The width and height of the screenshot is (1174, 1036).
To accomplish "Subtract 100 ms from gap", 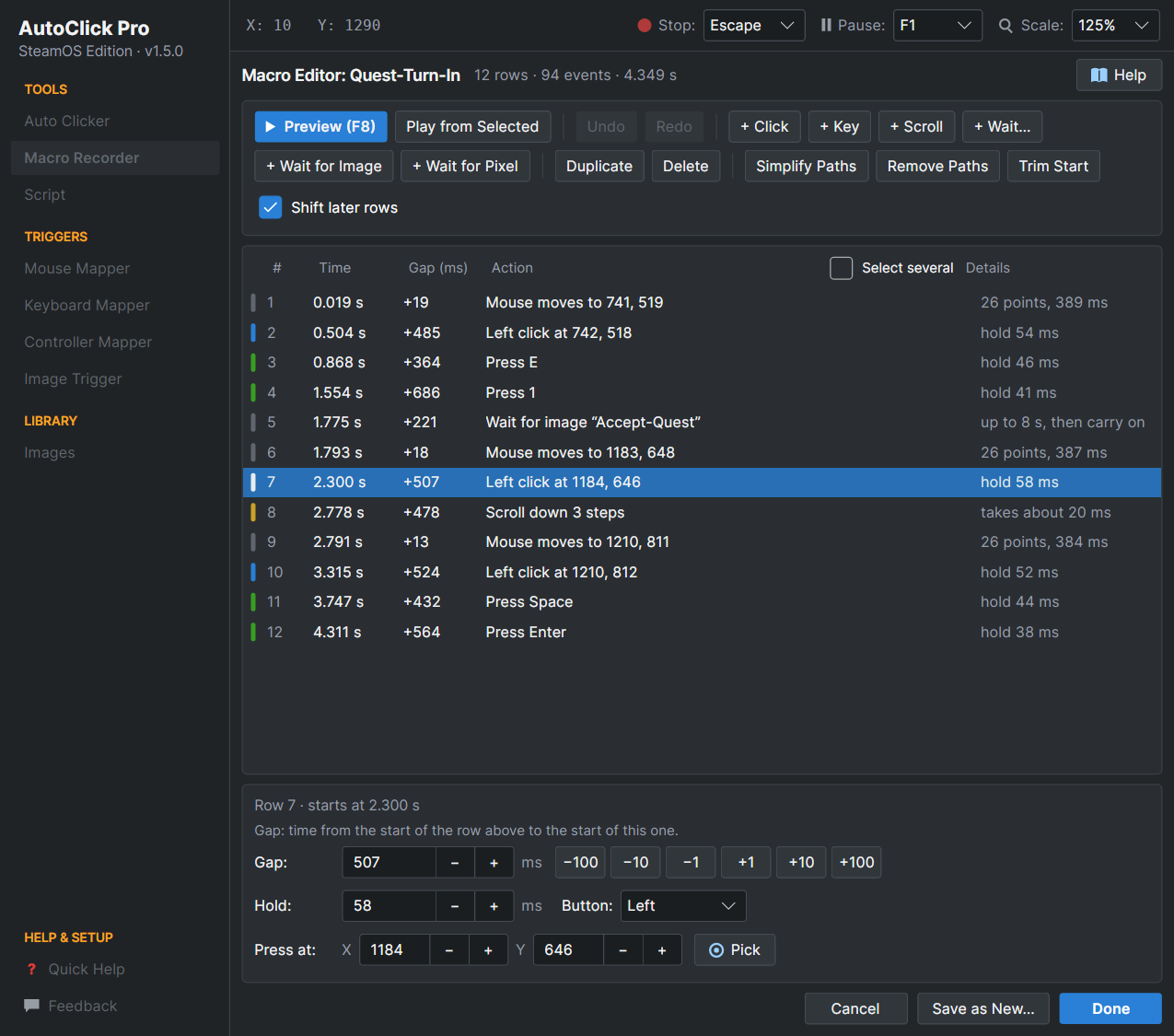I will (580, 863).
